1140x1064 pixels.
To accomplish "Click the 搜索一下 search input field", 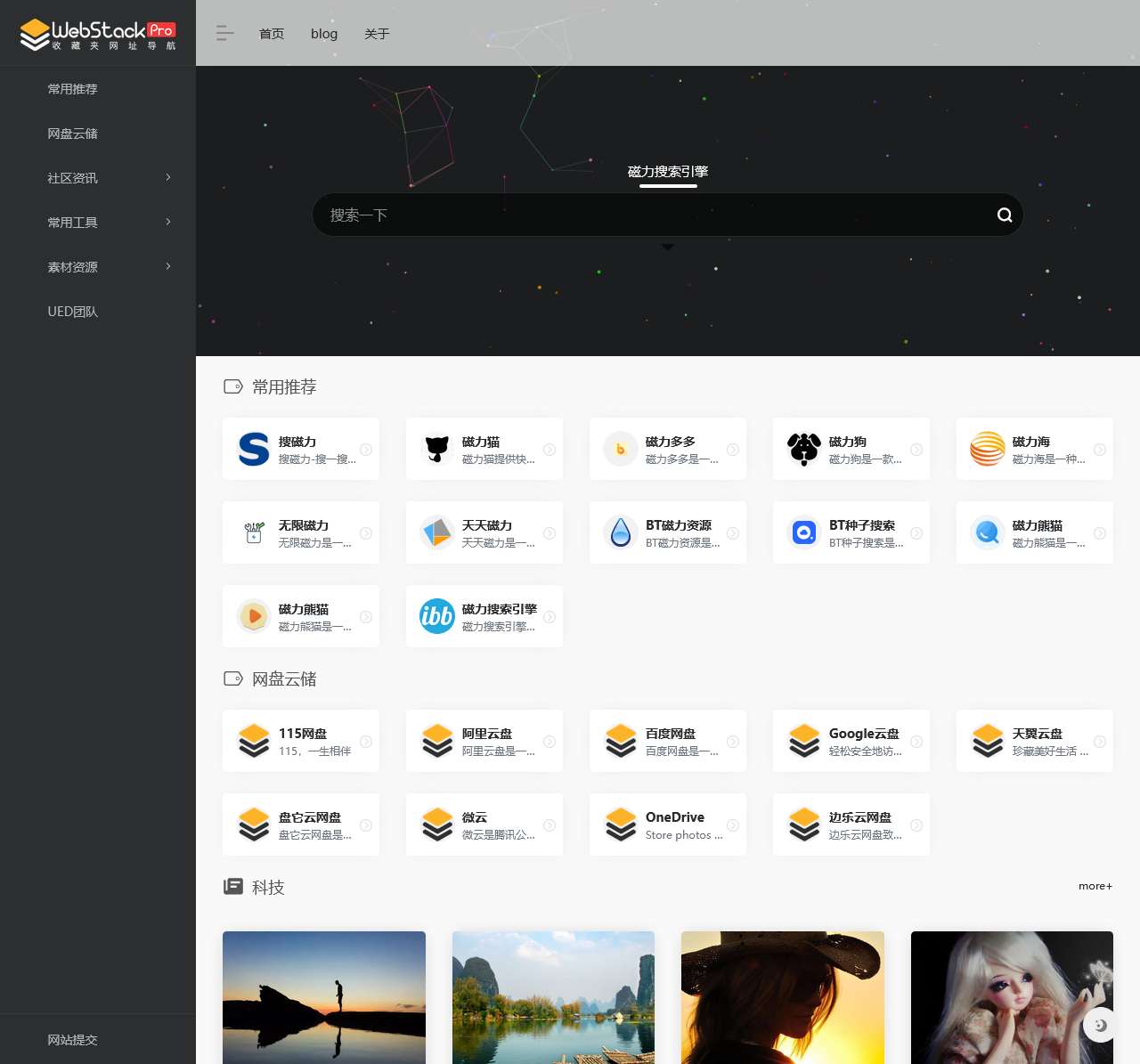I will pyautogui.click(x=650, y=215).
